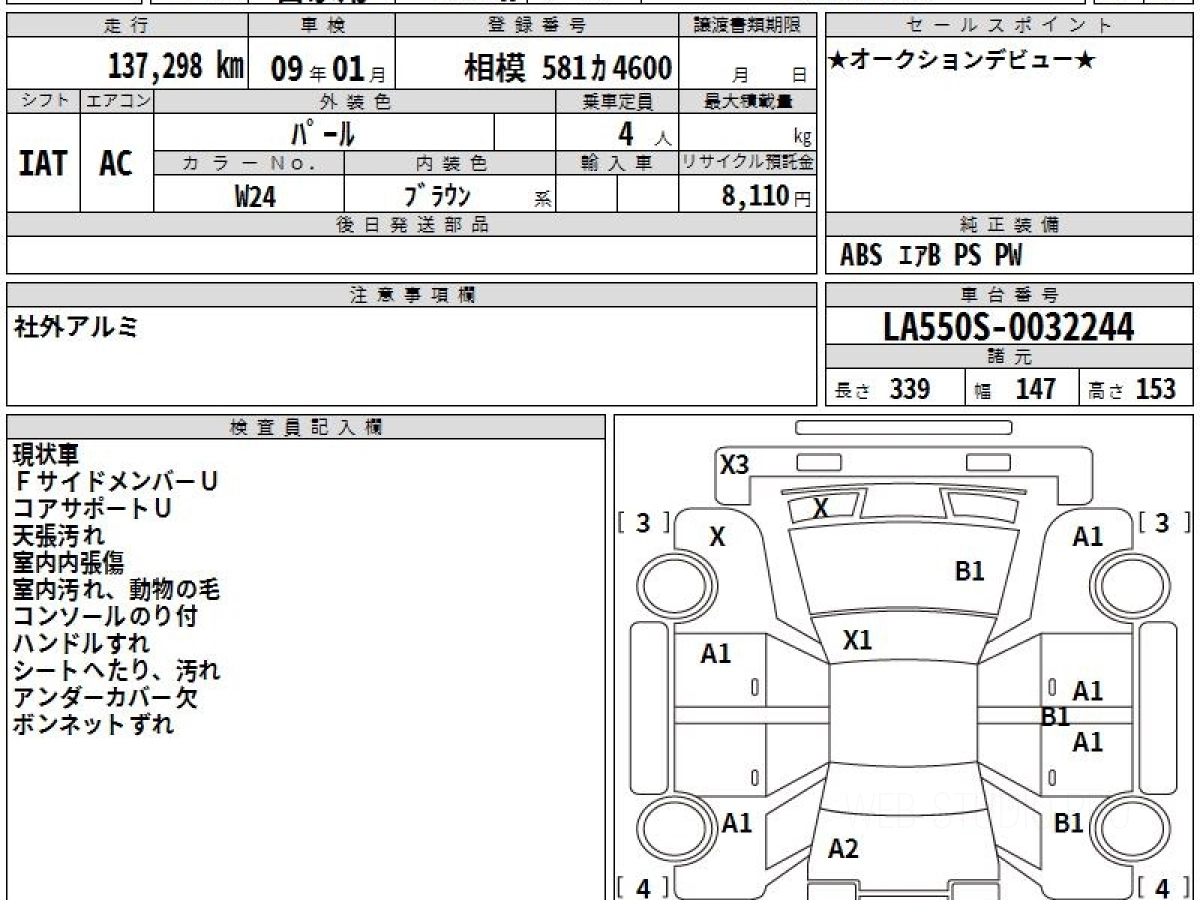Viewport: 1200px width, 900px height.
Task: Click the 純正装備 header
Action: coord(1010,225)
